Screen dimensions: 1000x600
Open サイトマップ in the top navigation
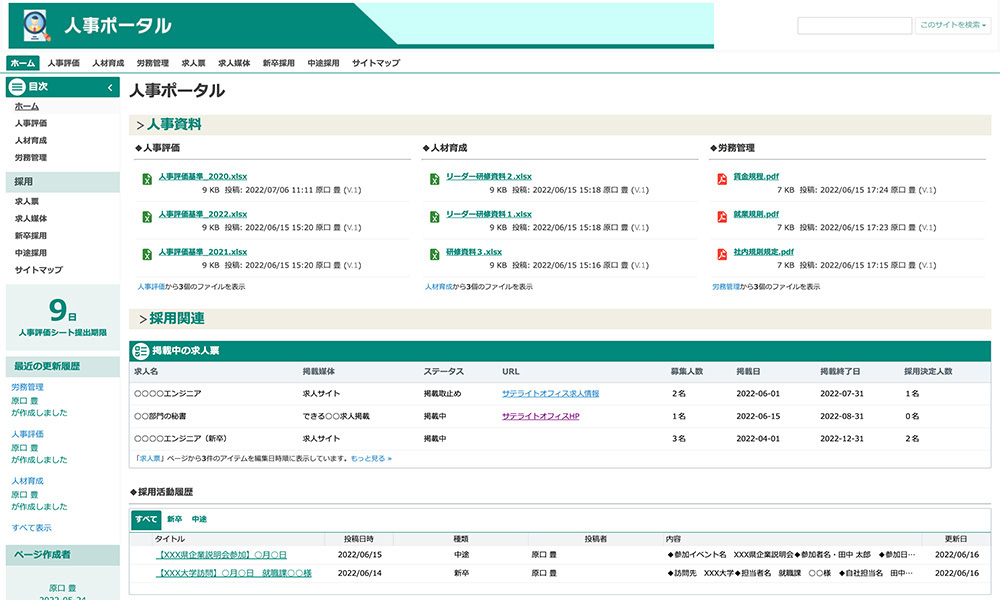[376, 63]
